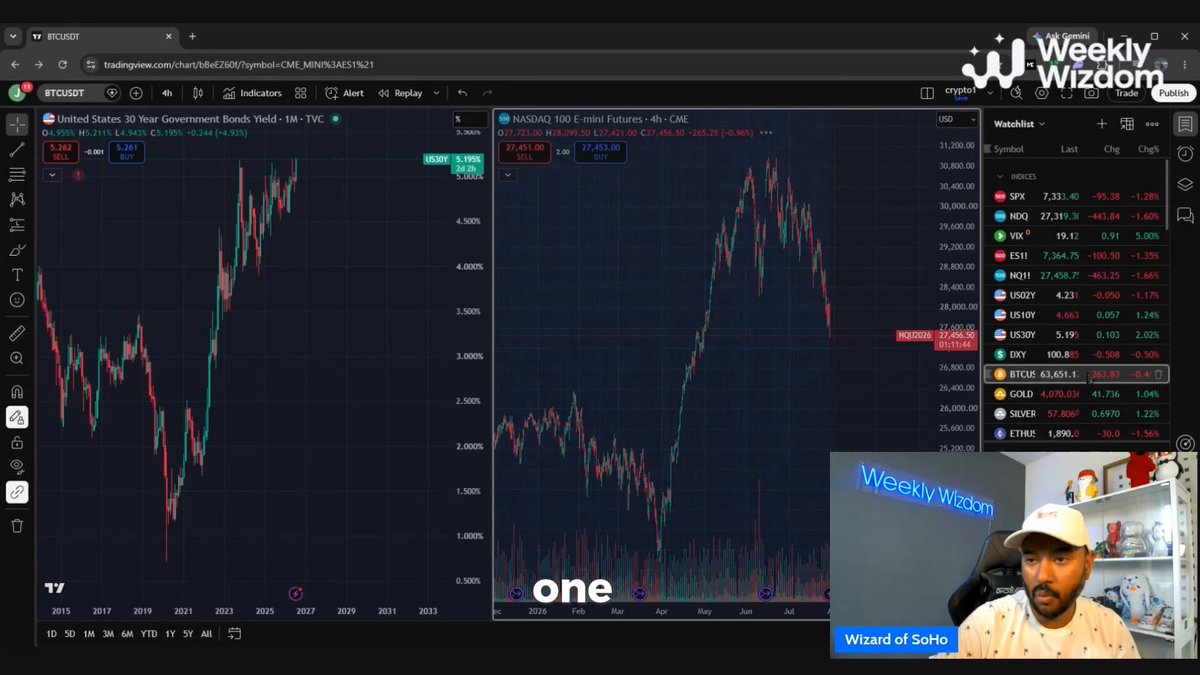Image resolution: width=1200 pixels, height=675 pixels.
Task: Open the indicator templates grid icon
Action: [302, 93]
